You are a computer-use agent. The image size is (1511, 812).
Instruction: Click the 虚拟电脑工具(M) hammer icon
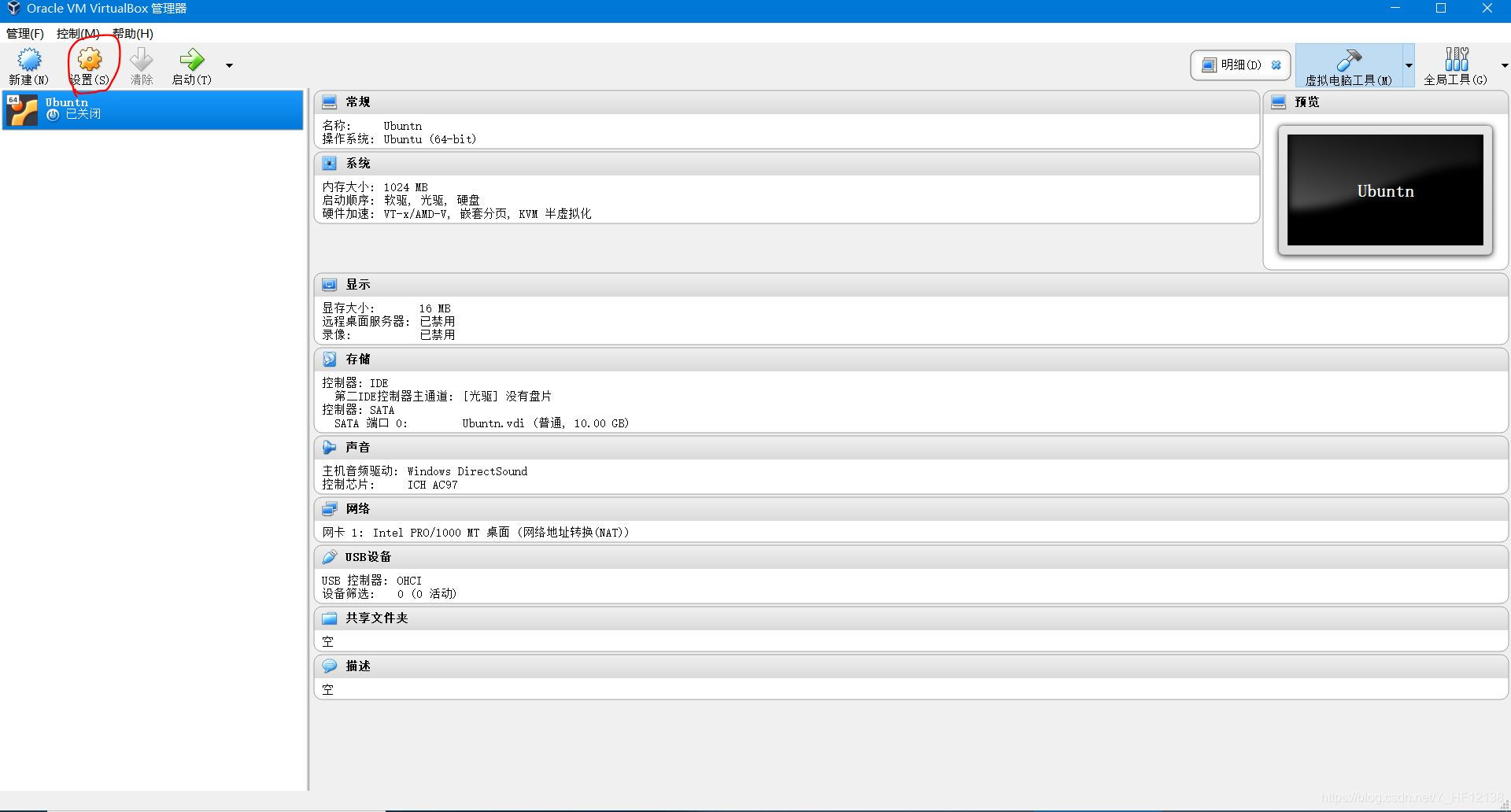1349,60
